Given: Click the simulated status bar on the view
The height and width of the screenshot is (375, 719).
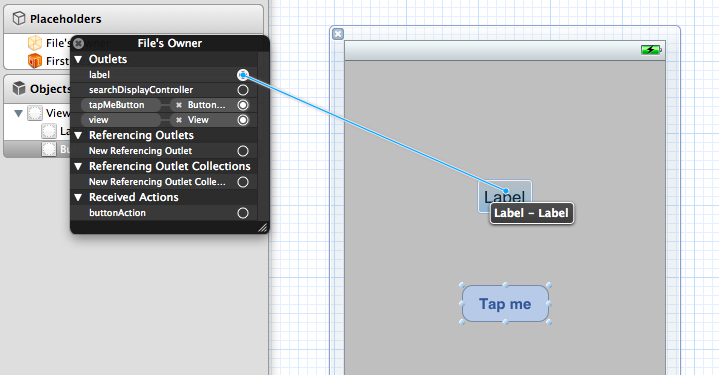Looking at the screenshot, I should 504,51.
